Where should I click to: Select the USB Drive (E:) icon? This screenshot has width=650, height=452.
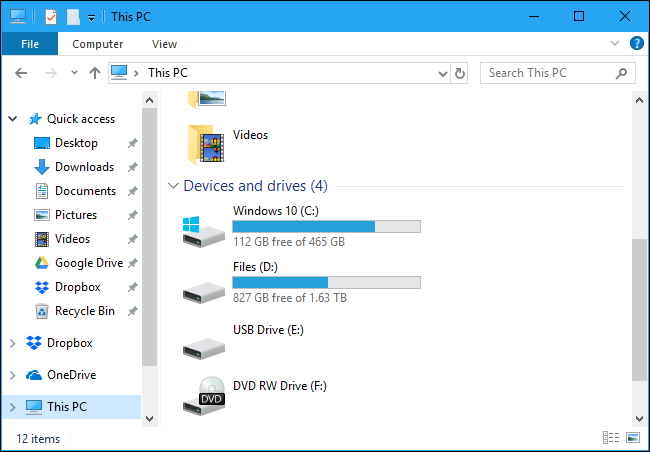coord(204,343)
